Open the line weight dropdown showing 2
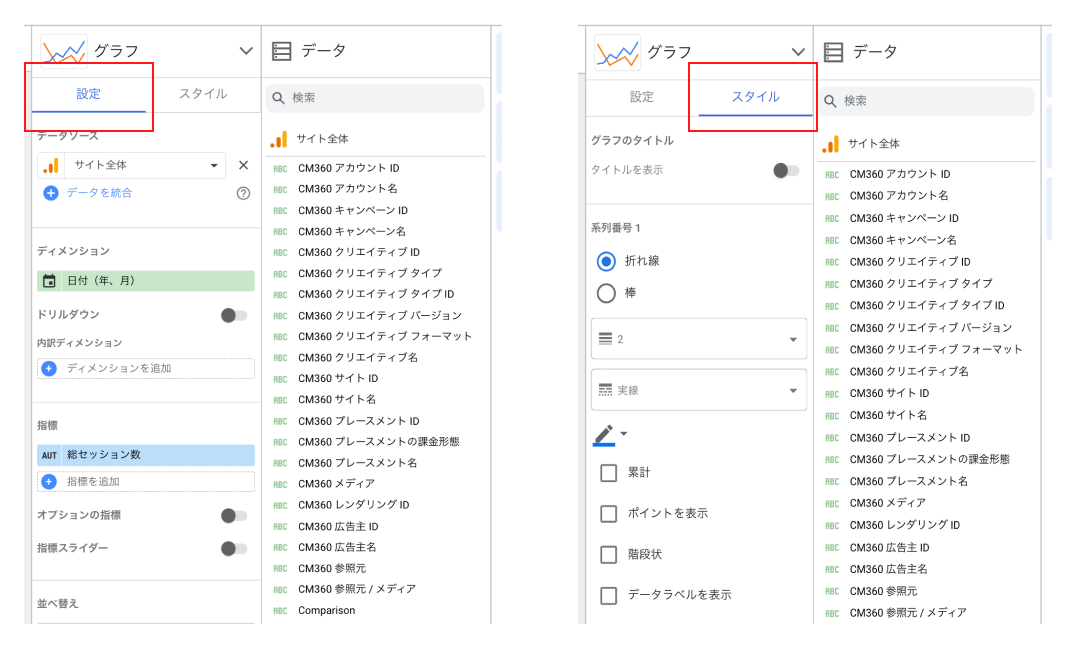The image size is (1076, 648). click(x=697, y=339)
